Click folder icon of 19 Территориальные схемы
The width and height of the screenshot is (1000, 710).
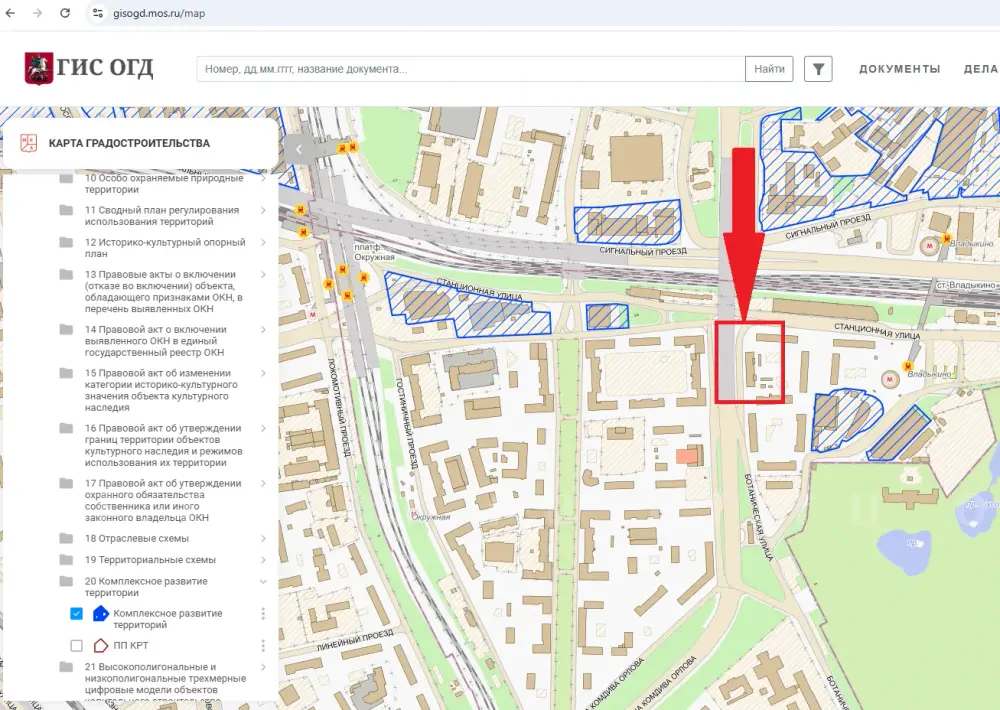click(66, 559)
